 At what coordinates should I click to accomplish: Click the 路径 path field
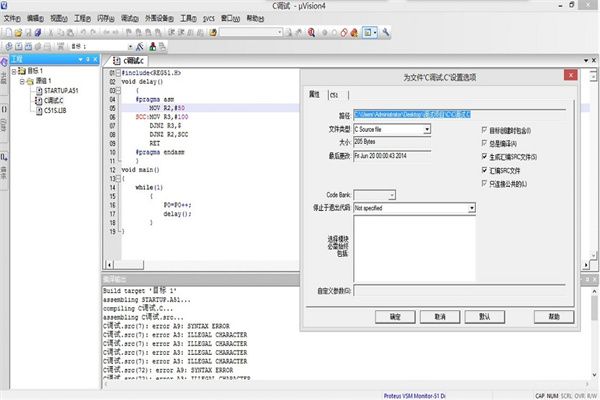tap(459, 114)
